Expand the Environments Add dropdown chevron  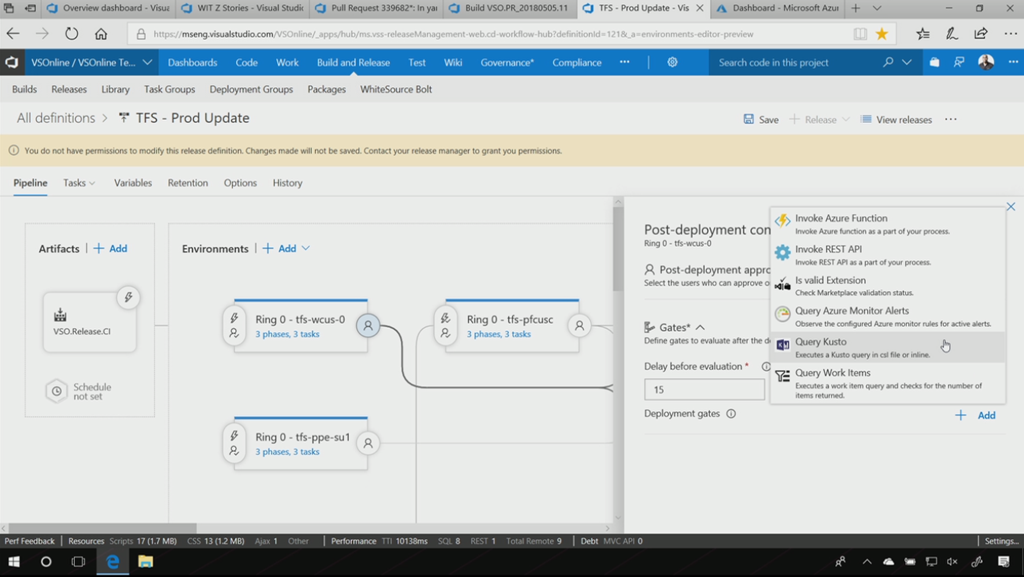click(306, 249)
